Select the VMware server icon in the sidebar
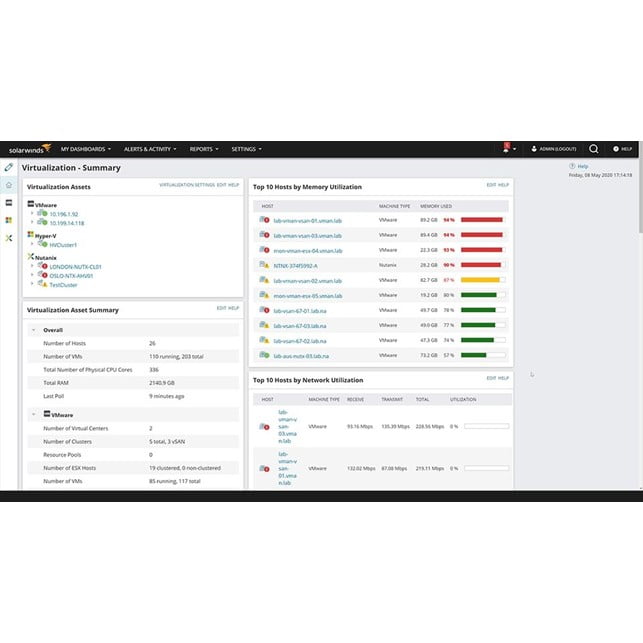The width and height of the screenshot is (643, 643). (x=9, y=203)
